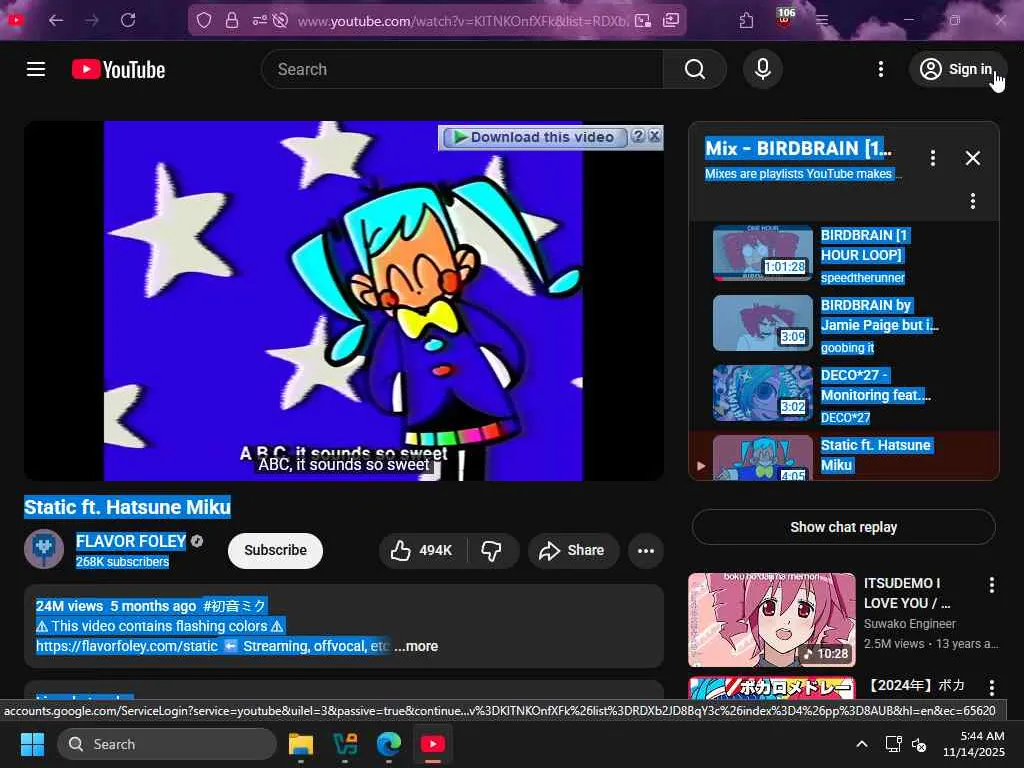Open browser application hamburger menu
The height and width of the screenshot is (768, 1024).
click(x=822, y=20)
